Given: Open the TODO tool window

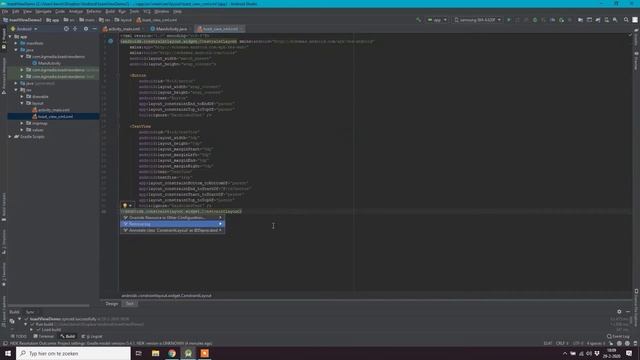Looking at the screenshot, I should 18,337.
